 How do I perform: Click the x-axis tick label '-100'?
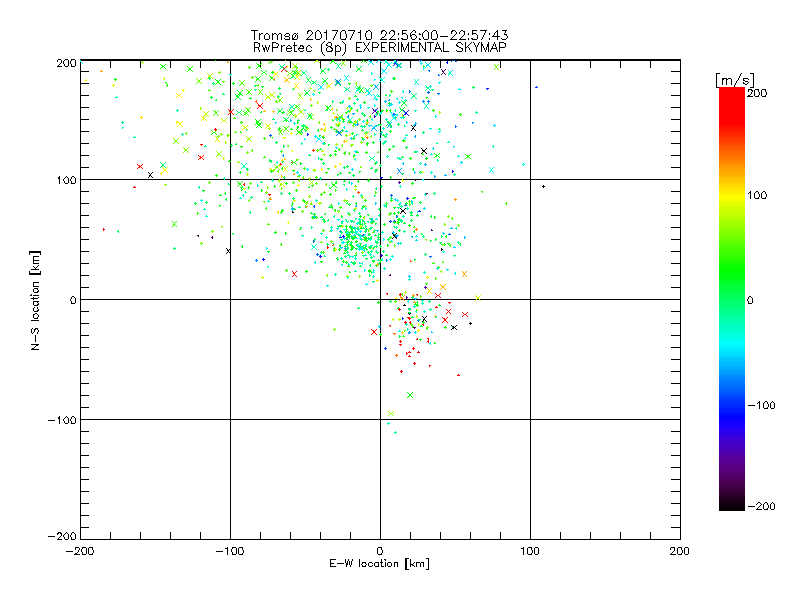(230, 551)
